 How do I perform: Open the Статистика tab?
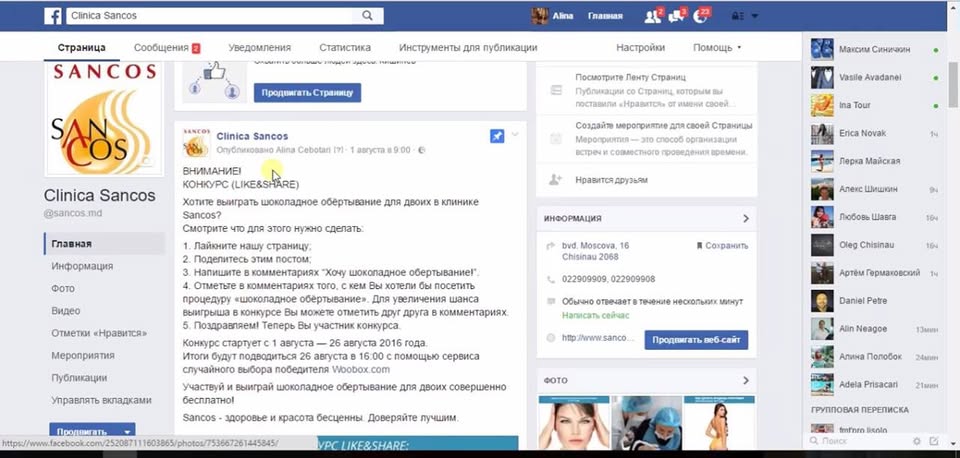coord(345,48)
